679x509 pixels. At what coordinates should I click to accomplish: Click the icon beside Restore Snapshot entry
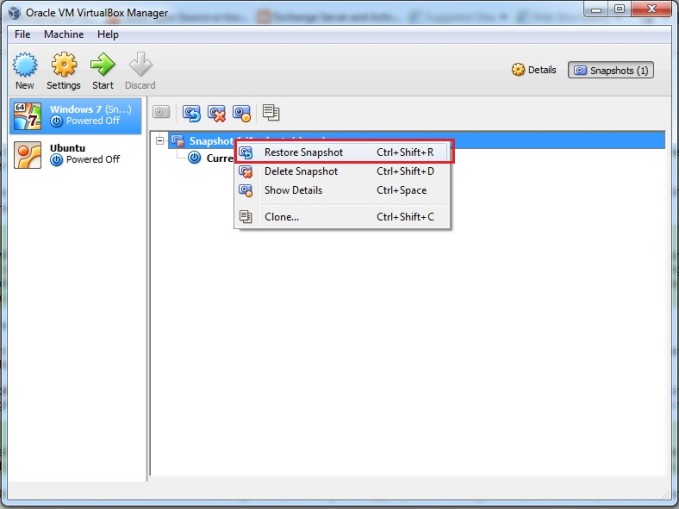click(x=246, y=152)
